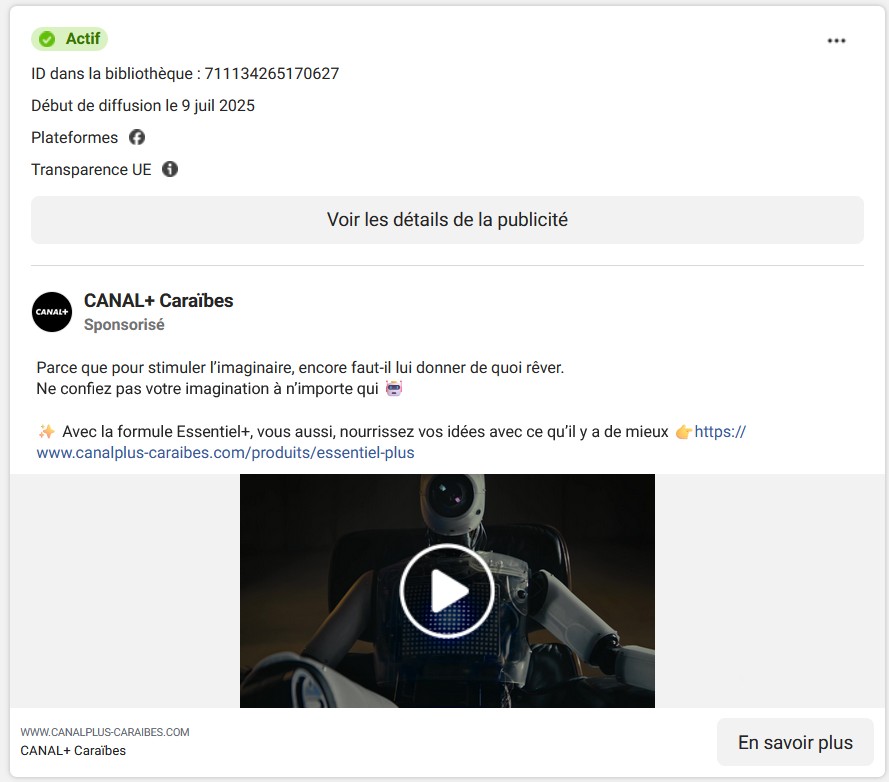Image resolution: width=889 pixels, height=782 pixels.
Task: Open the CANAL+ Caraïbes page name
Action: [x=159, y=301]
